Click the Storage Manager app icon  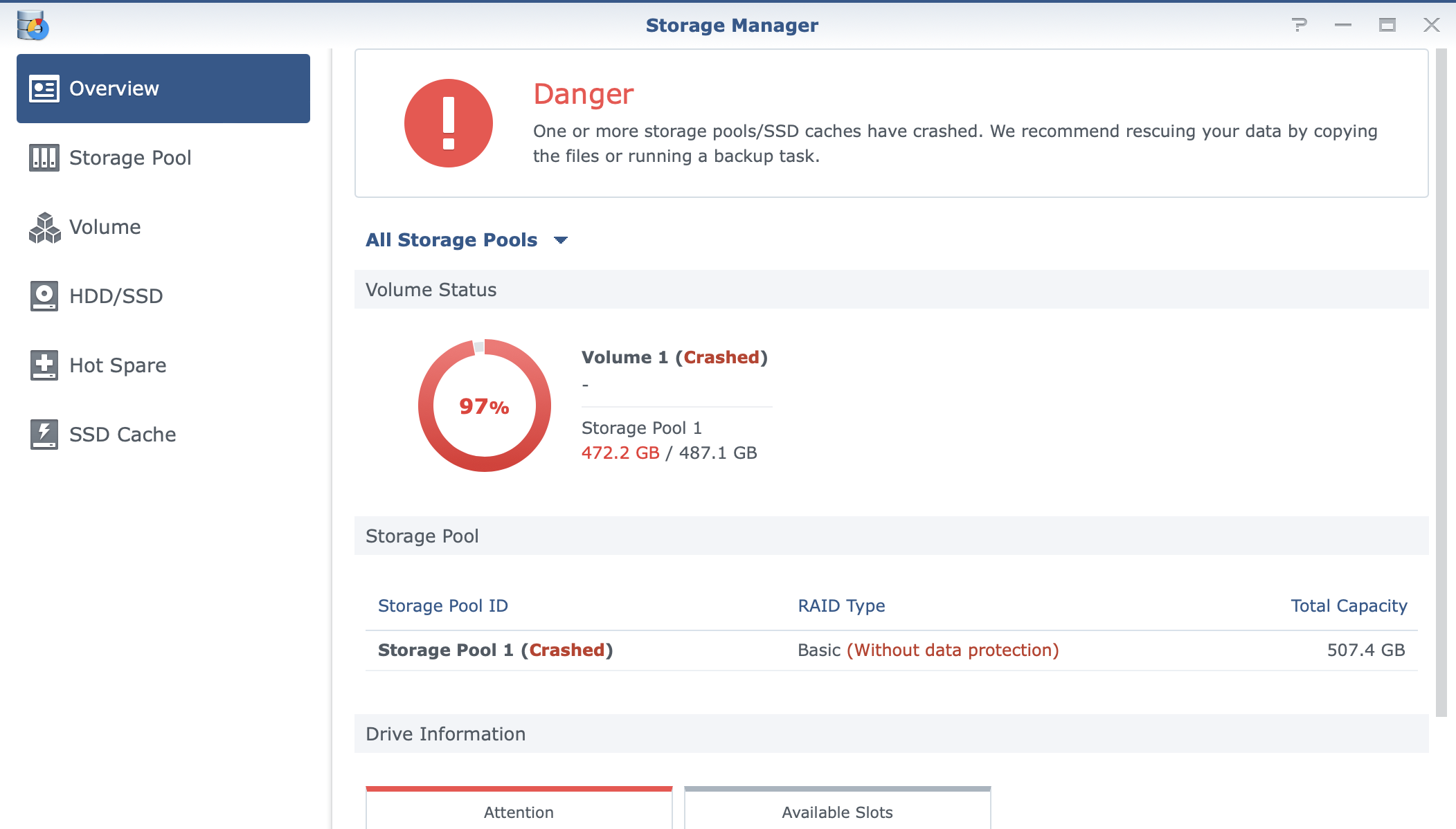pyautogui.click(x=33, y=26)
